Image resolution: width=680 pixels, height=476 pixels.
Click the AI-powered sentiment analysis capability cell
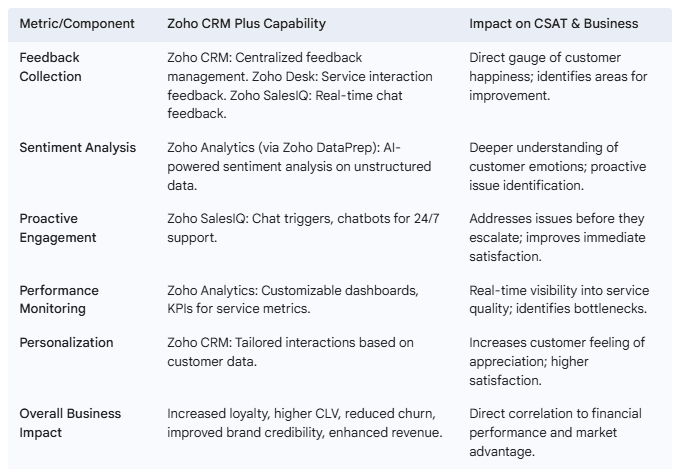click(299, 166)
